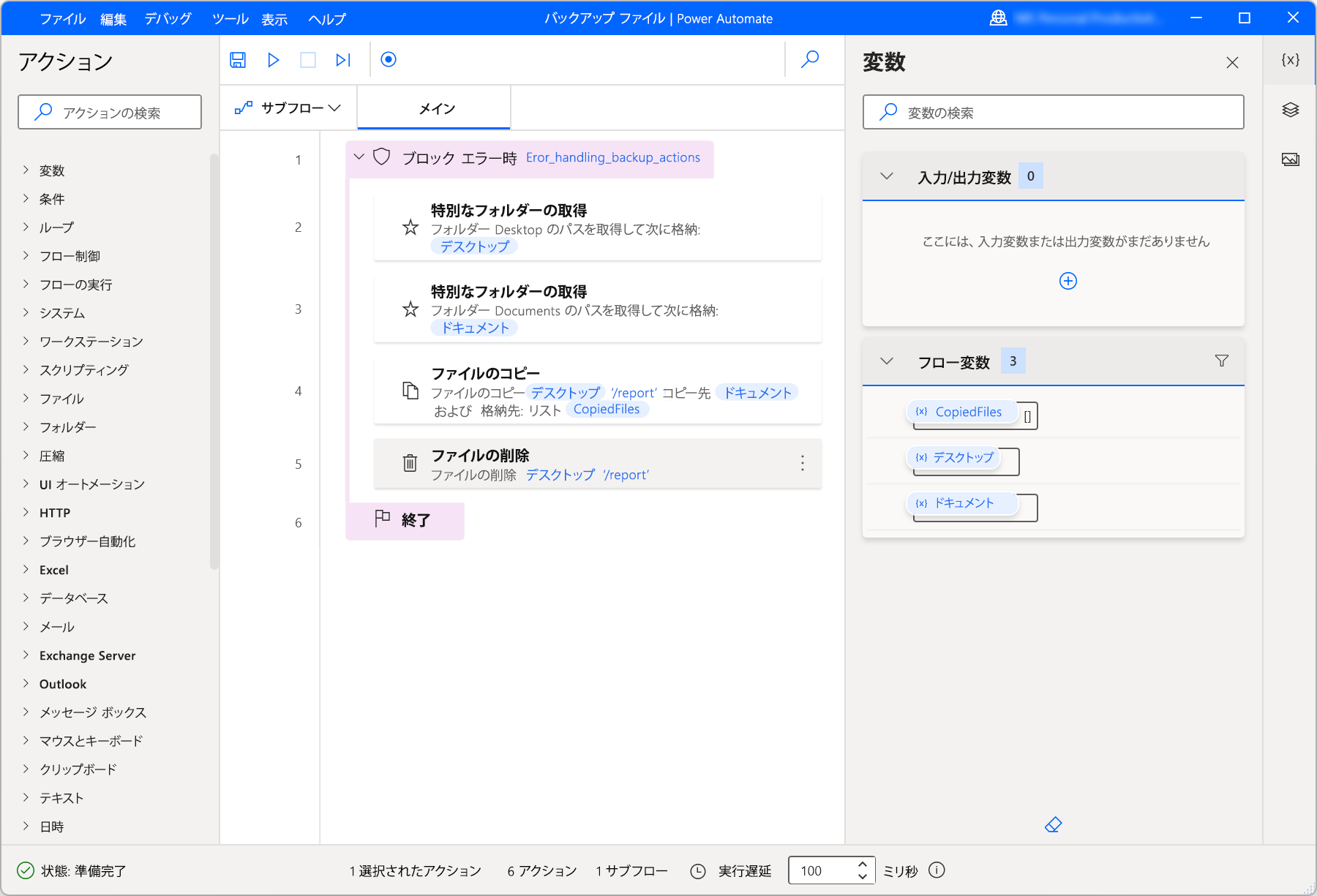
Task: Switch to the メイン tab
Action: pyautogui.click(x=434, y=108)
